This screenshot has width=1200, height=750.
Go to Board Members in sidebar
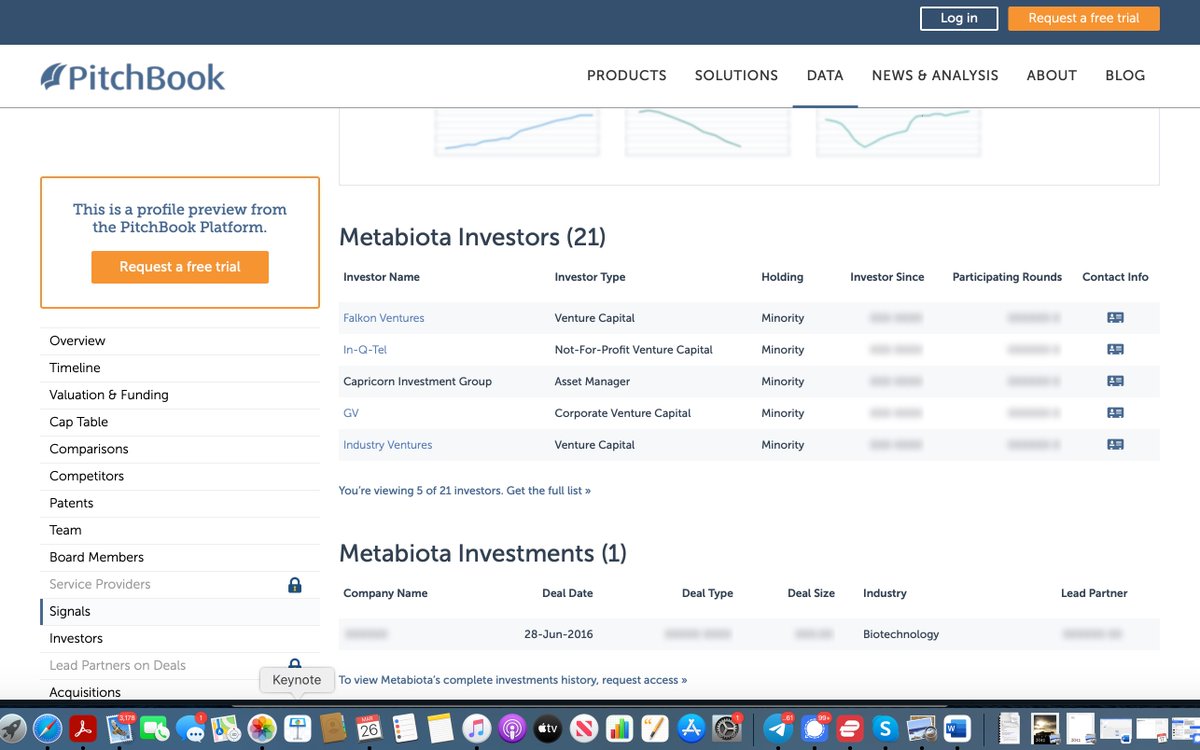(x=97, y=557)
